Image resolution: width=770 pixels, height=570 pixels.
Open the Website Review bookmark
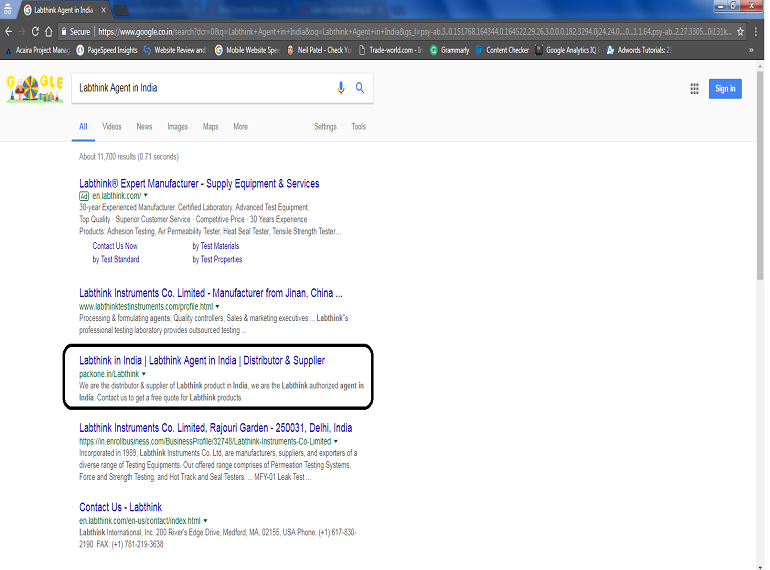(176, 50)
